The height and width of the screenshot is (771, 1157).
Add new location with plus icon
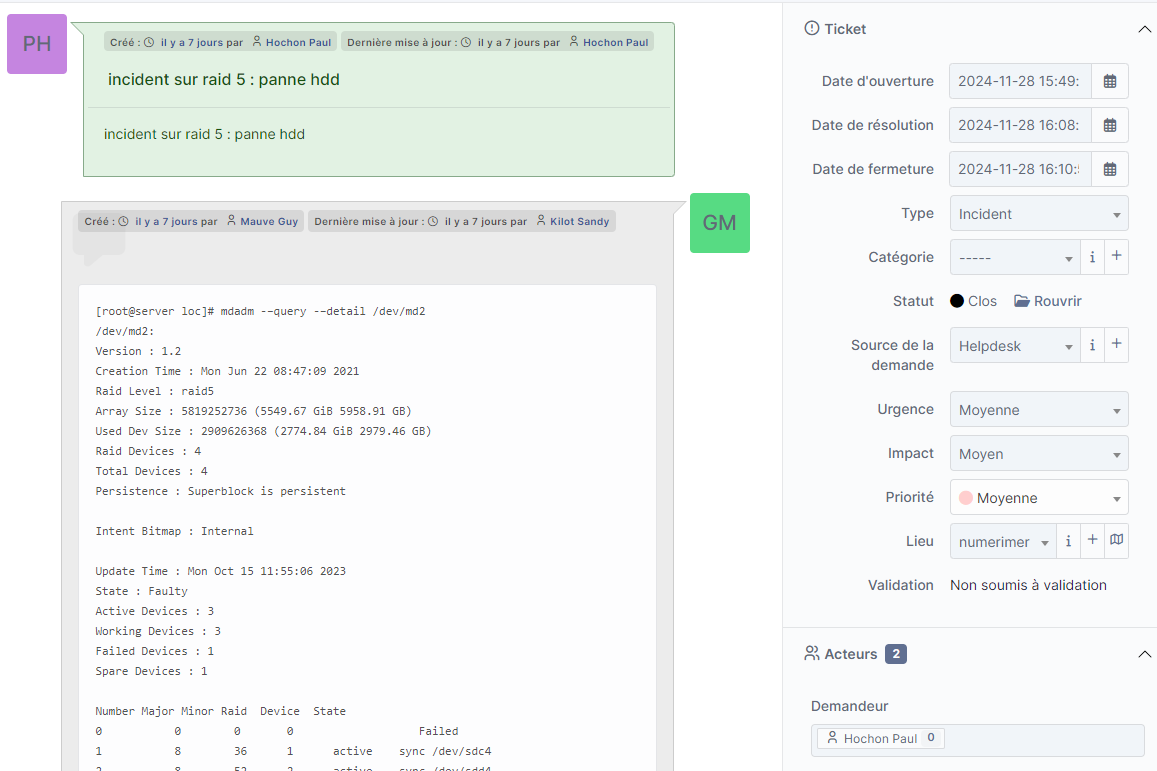[1093, 541]
